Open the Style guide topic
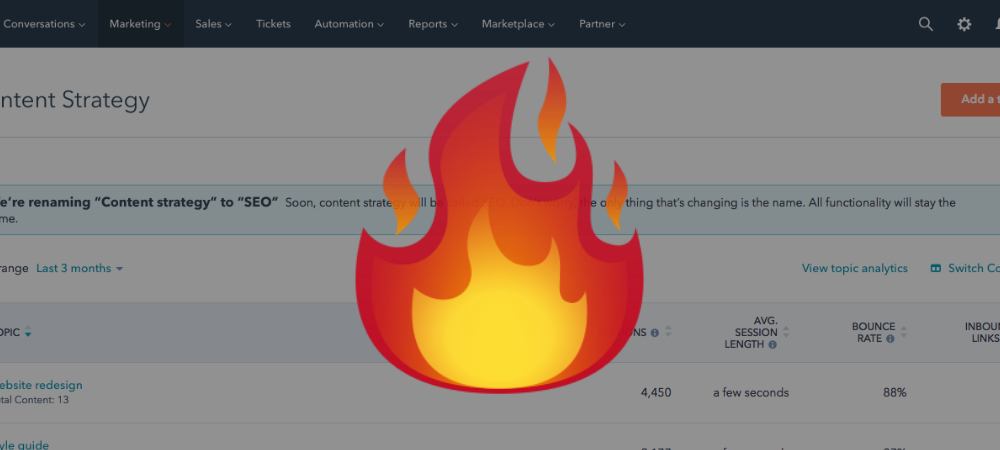The height and width of the screenshot is (450, 1000). coord(24,445)
